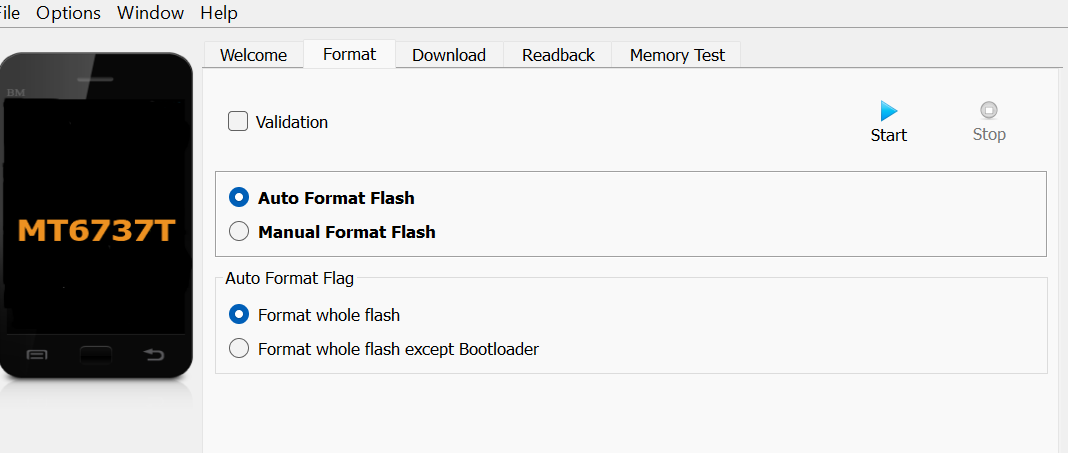Open the Help menu
This screenshot has width=1068, height=453.
tap(219, 13)
